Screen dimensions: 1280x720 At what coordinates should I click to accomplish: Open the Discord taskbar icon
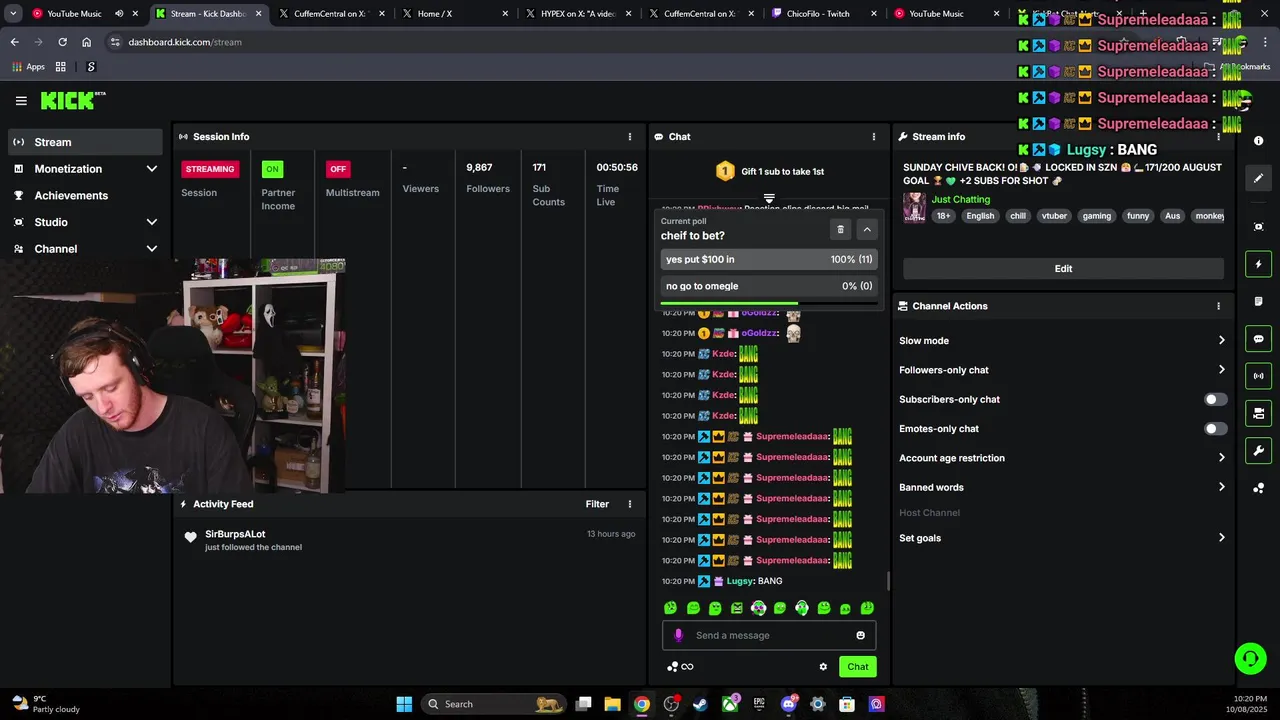coord(789,704)
